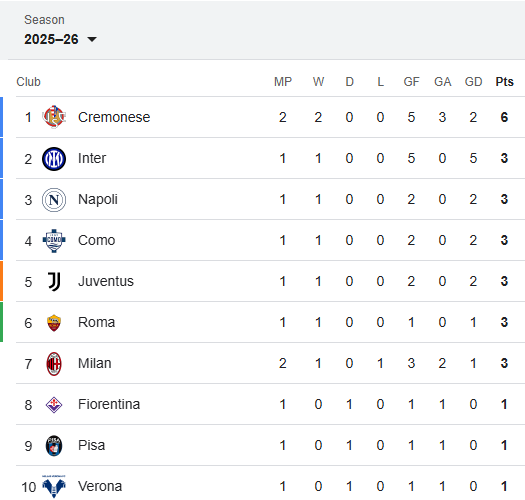
Task: Click the Como club badge
Action: click(x=54, y=240)
